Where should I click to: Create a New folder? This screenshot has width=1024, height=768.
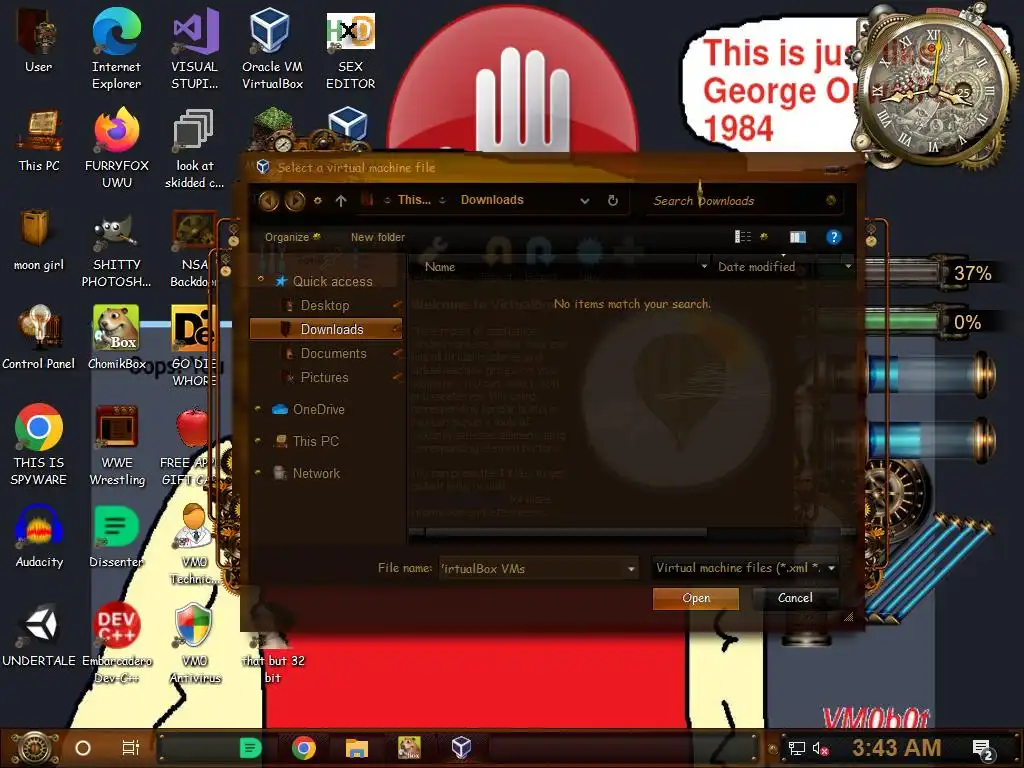tap(377, 237)
